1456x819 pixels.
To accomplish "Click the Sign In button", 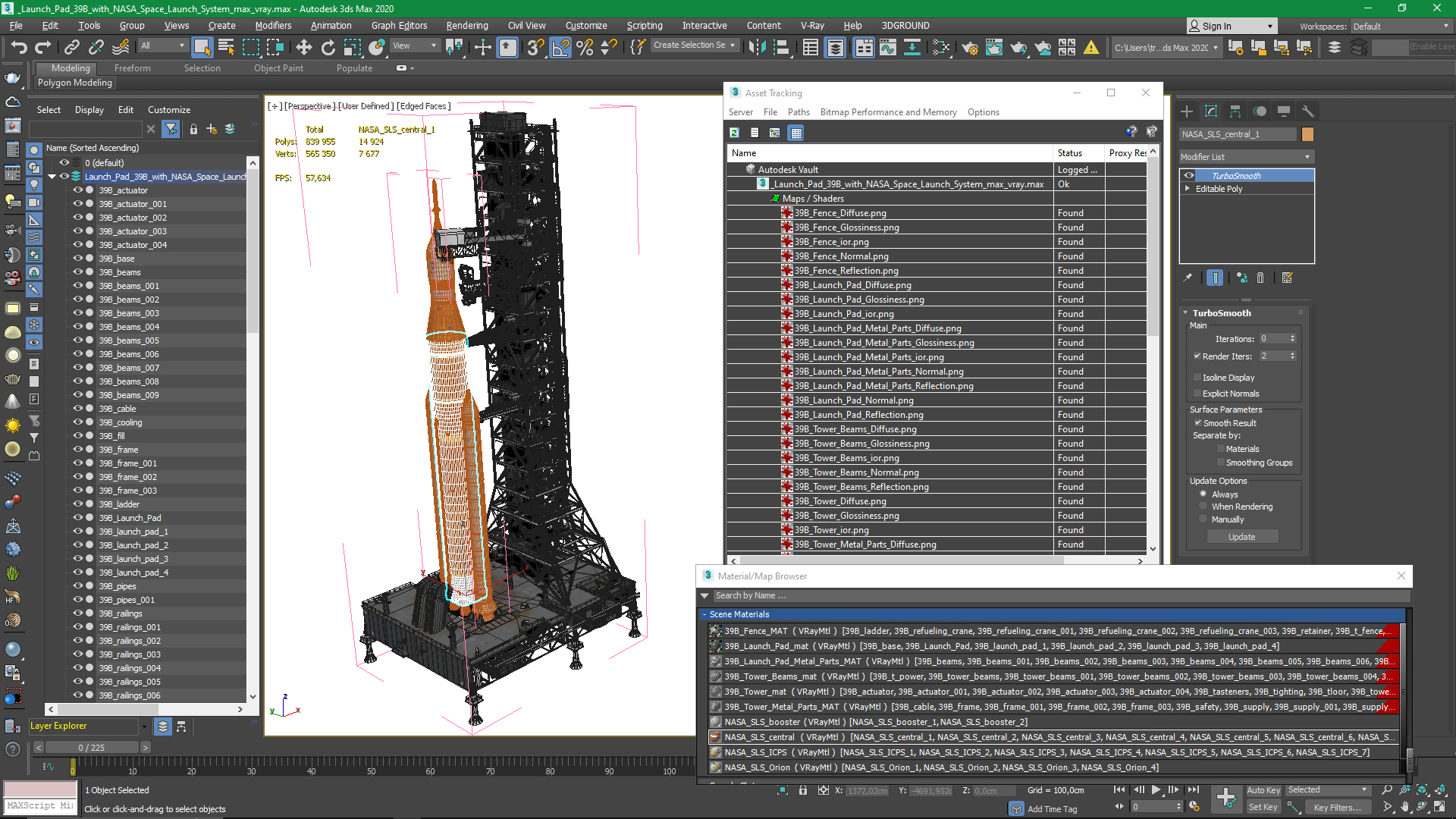I will [1231, 26].
